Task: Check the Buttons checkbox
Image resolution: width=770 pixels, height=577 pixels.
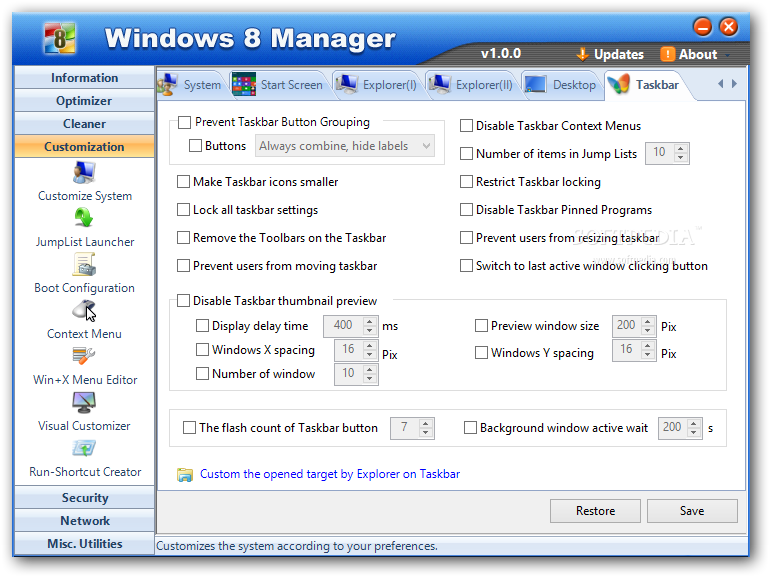Action: (x=195, y=146)
